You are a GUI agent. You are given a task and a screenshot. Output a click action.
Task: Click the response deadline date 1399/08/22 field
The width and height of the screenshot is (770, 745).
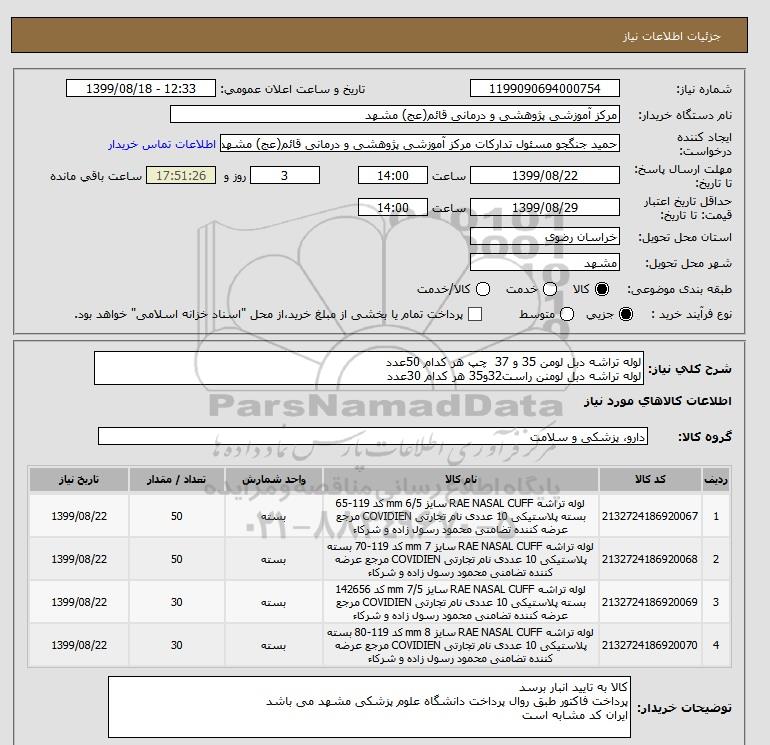pos(545,175)
